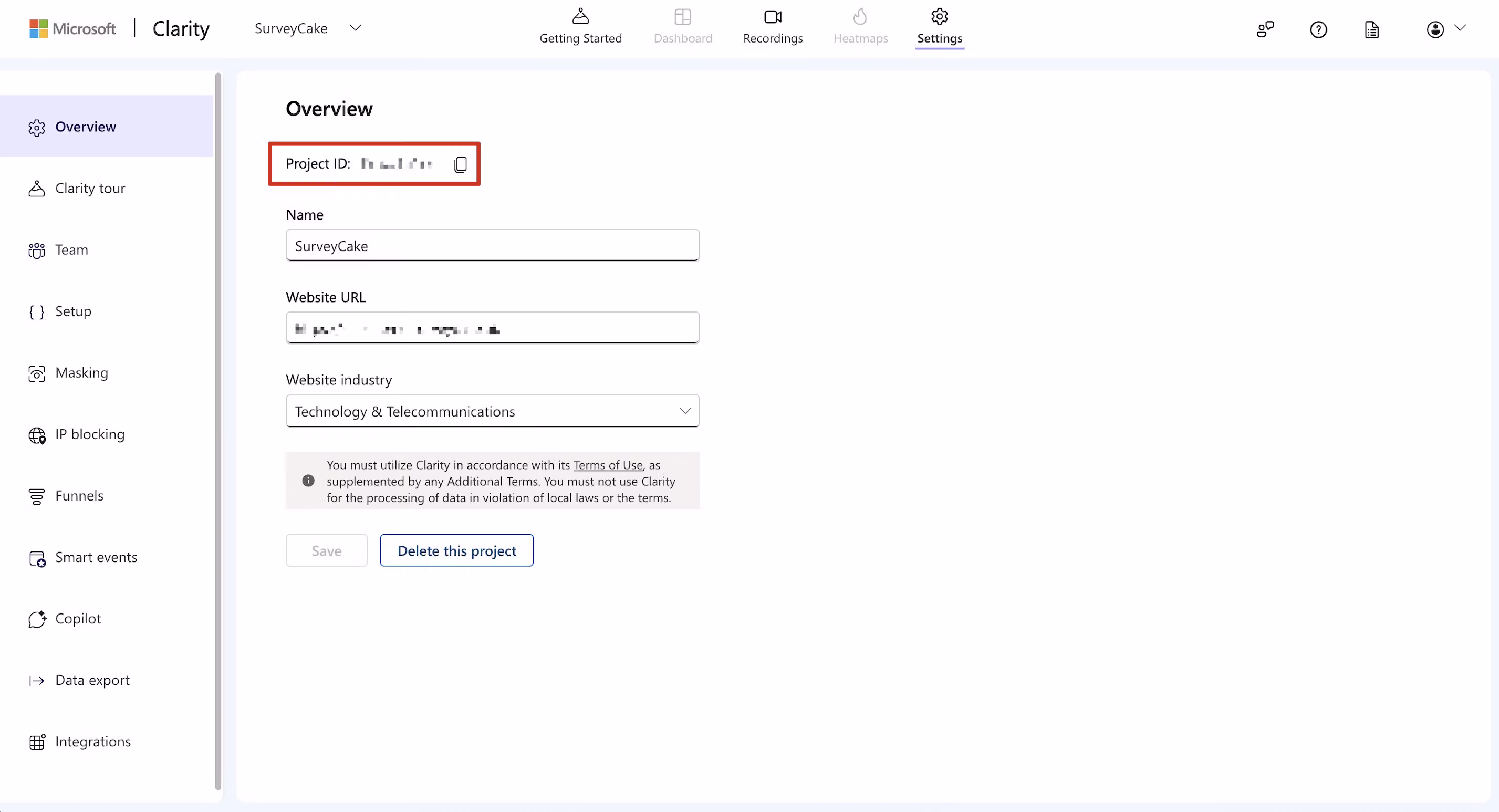This screenshot has width=1499, height=812.
Task: Click the IP blocking globe icon
Action: 37,435
